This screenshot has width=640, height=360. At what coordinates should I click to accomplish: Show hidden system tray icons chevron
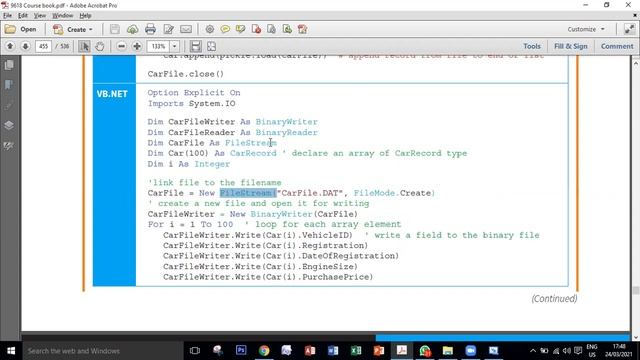[533, 351]
